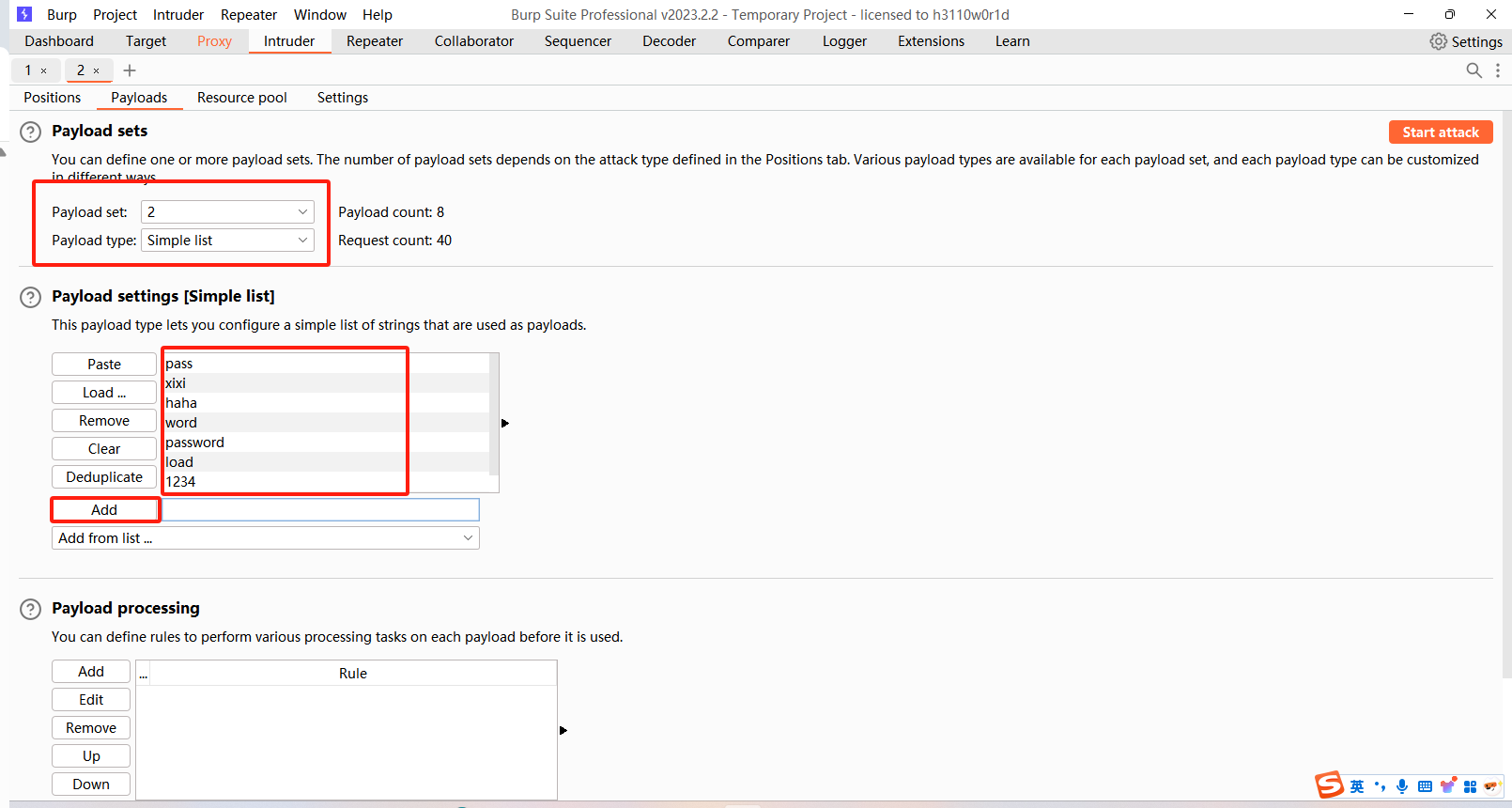Click the payload list vertical scrollbar
Image resolution: width=1512 pixels, height=808 pixels.
[x=494, y=413]
